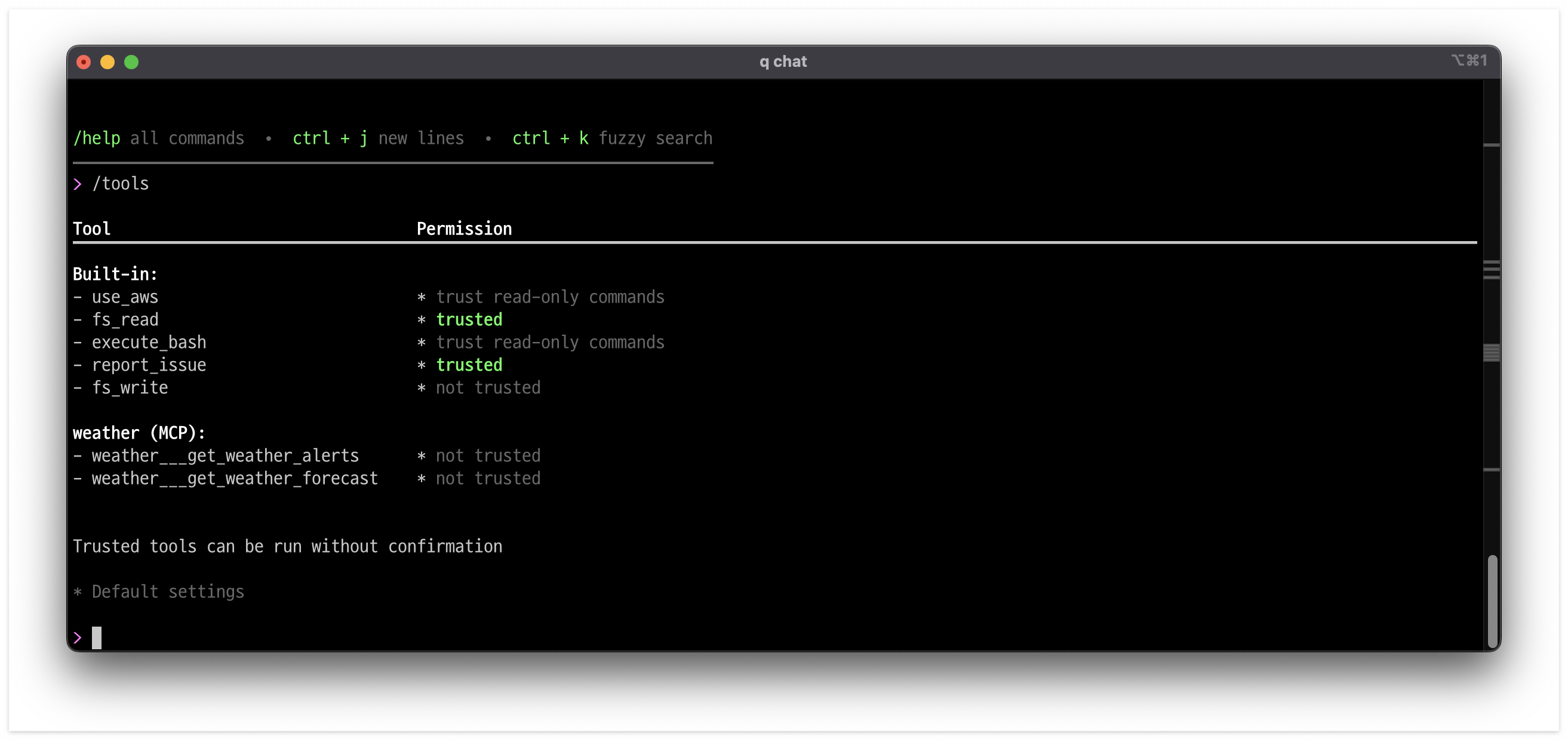Click the Permission column header
Image resolution: width=1568 pixels, height=740 pixels.
[x=464, y=229]
